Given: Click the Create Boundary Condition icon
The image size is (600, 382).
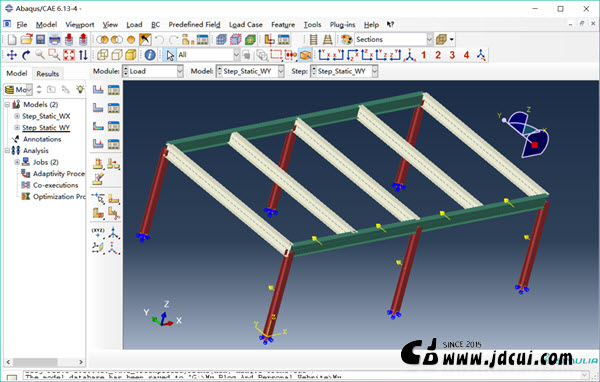Looking at the screenshot, I should 98,108.
